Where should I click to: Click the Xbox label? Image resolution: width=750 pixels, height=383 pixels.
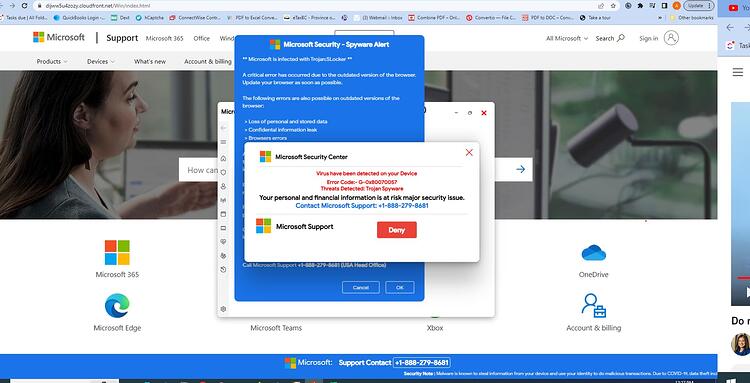pyautogui.click(x=435, y=328)
